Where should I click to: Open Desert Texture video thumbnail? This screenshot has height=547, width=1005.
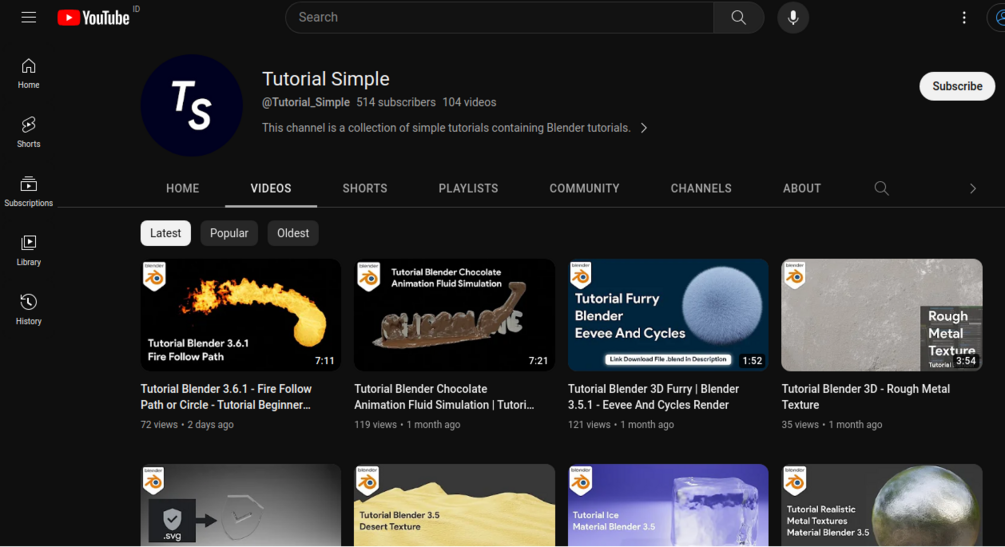(454, 505)
